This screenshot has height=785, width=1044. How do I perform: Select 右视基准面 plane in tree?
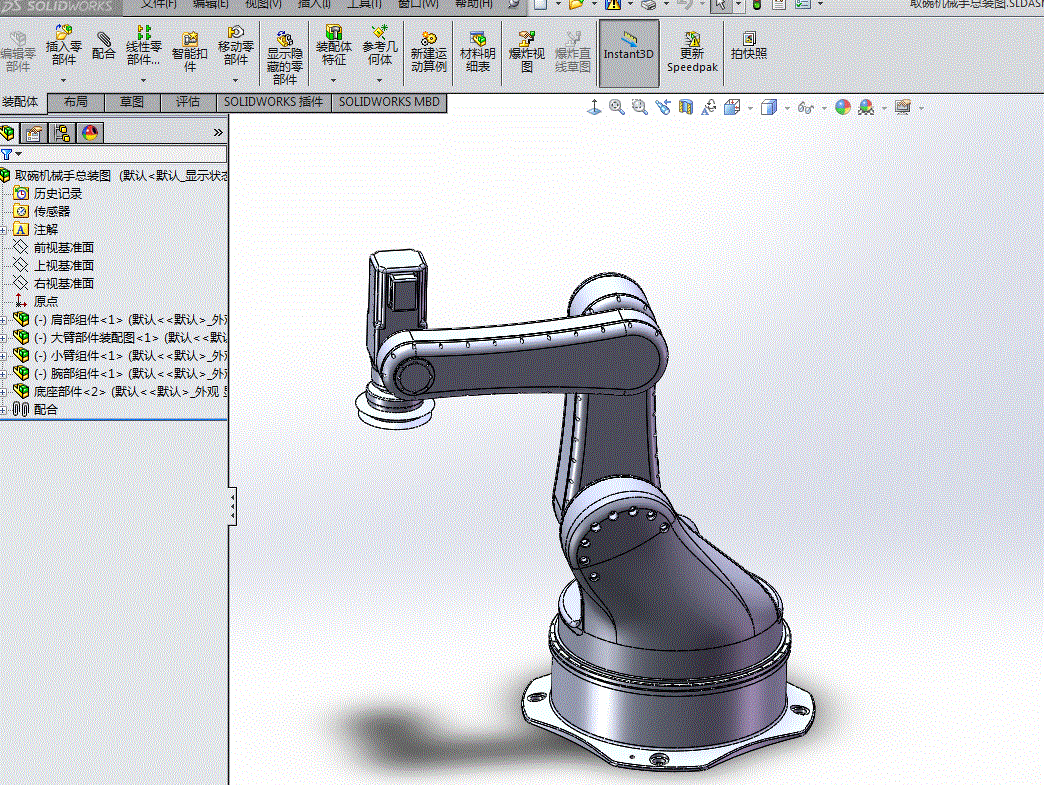pyautogui.click(x=64, y=283)
